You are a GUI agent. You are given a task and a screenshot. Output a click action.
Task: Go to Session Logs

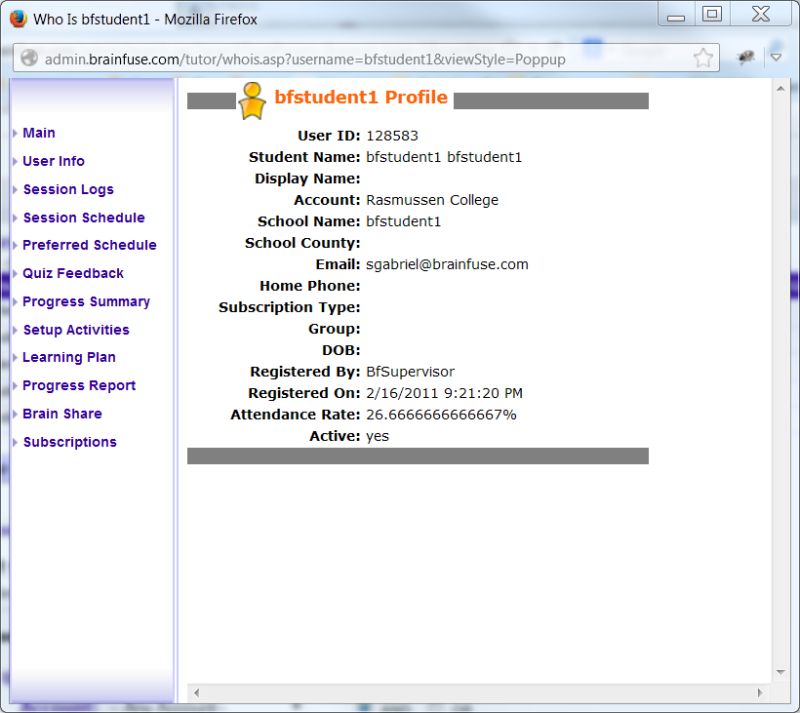tap(68, 189)
